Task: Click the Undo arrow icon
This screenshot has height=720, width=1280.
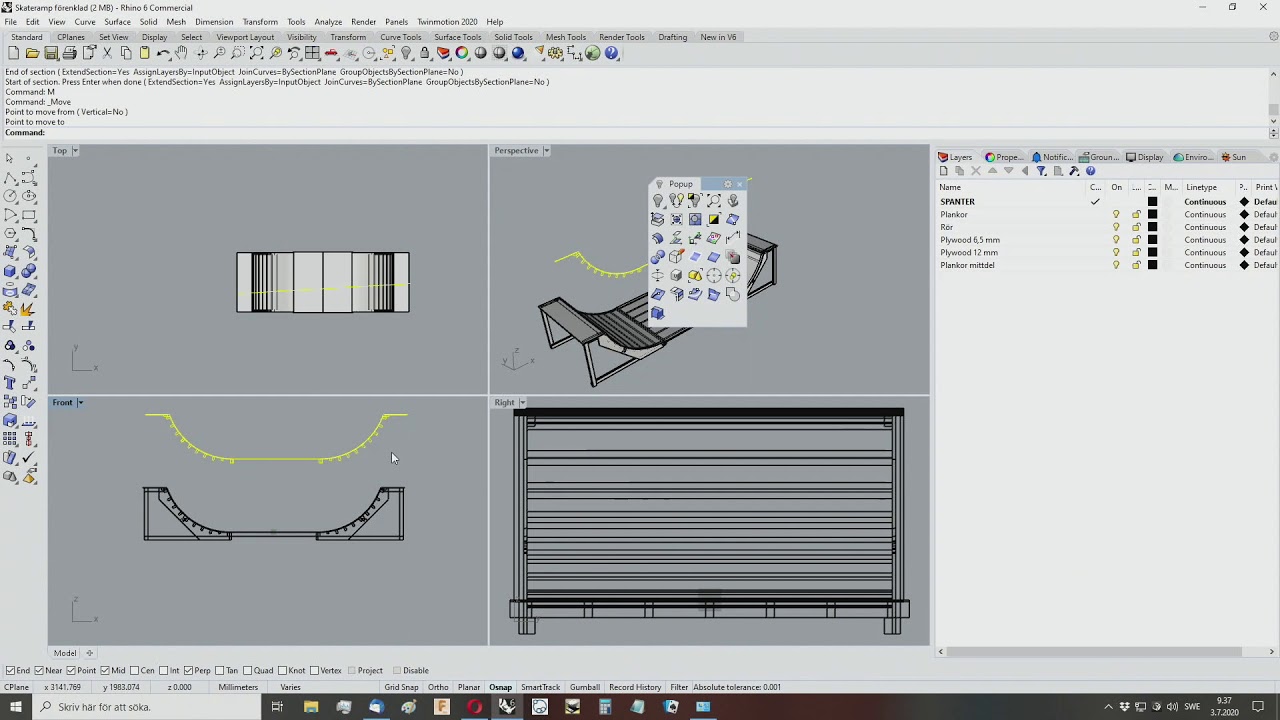Action: (x=162, y=53)
